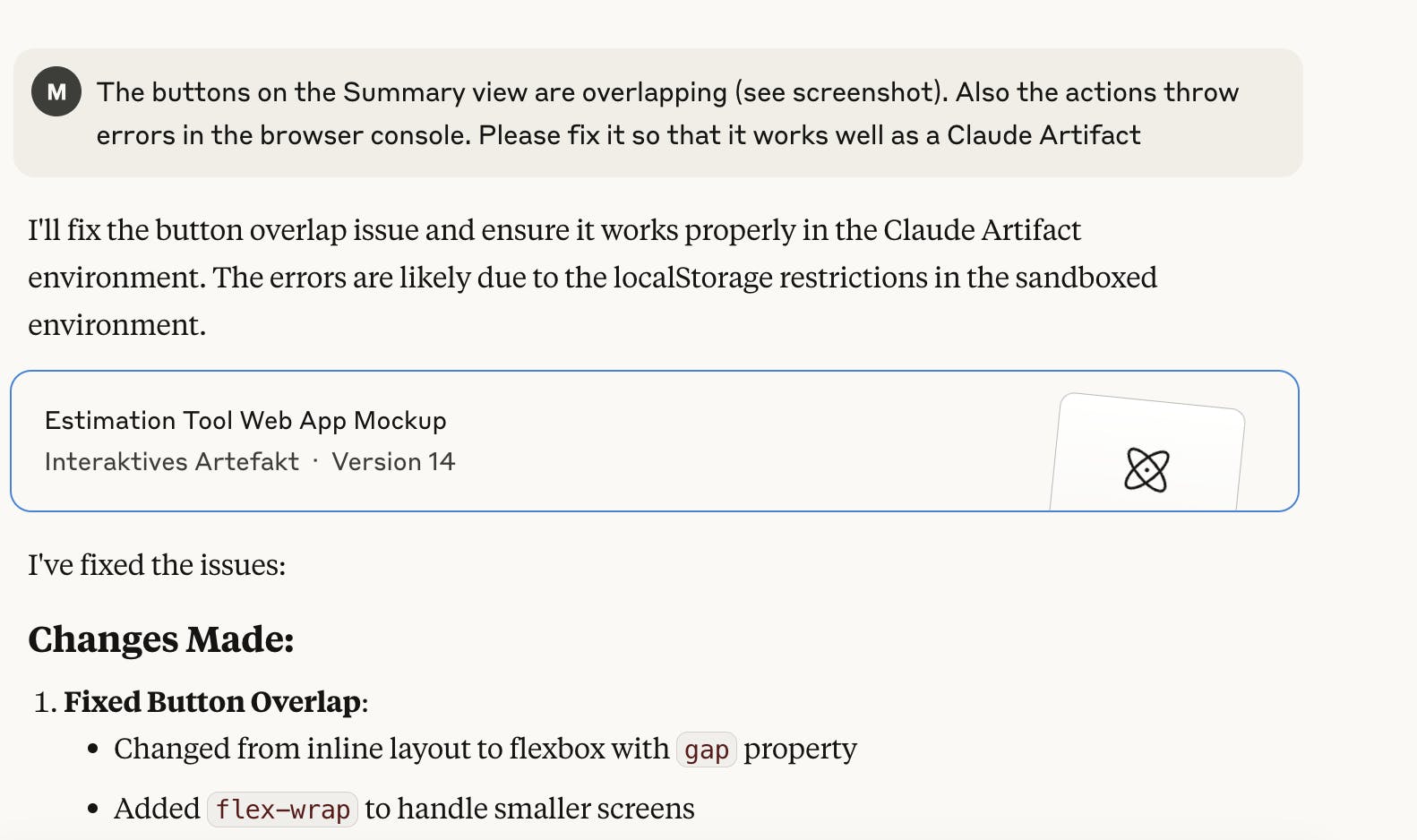Click the bullet 'Added flex-wrap to handle smaller screens'
The image size is (1417, 840).
pyautogui.click(x=404, y=809)
